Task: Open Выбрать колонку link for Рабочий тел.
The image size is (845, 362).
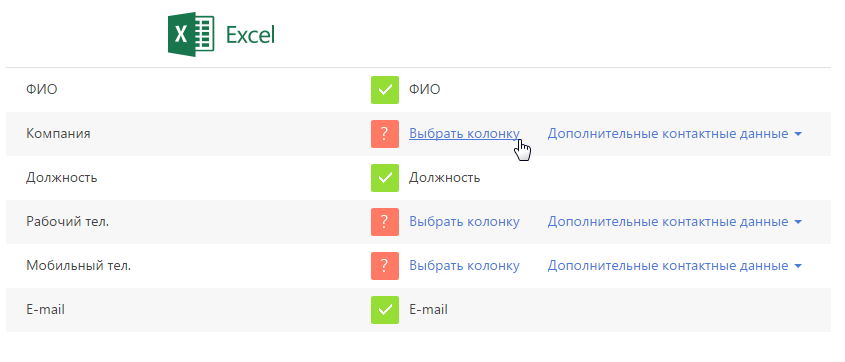Action: pos(464,222)
